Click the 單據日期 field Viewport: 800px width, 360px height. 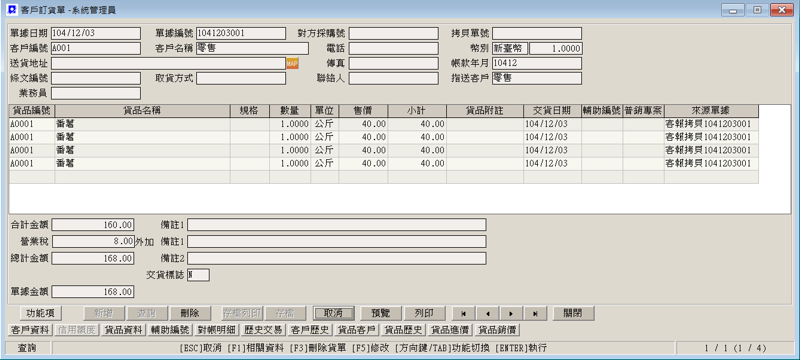click(96, 33)
